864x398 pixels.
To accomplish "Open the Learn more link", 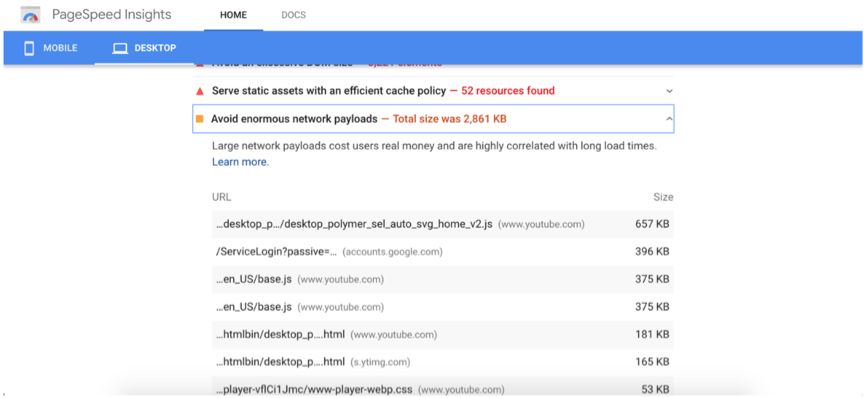I will (240, 162).
